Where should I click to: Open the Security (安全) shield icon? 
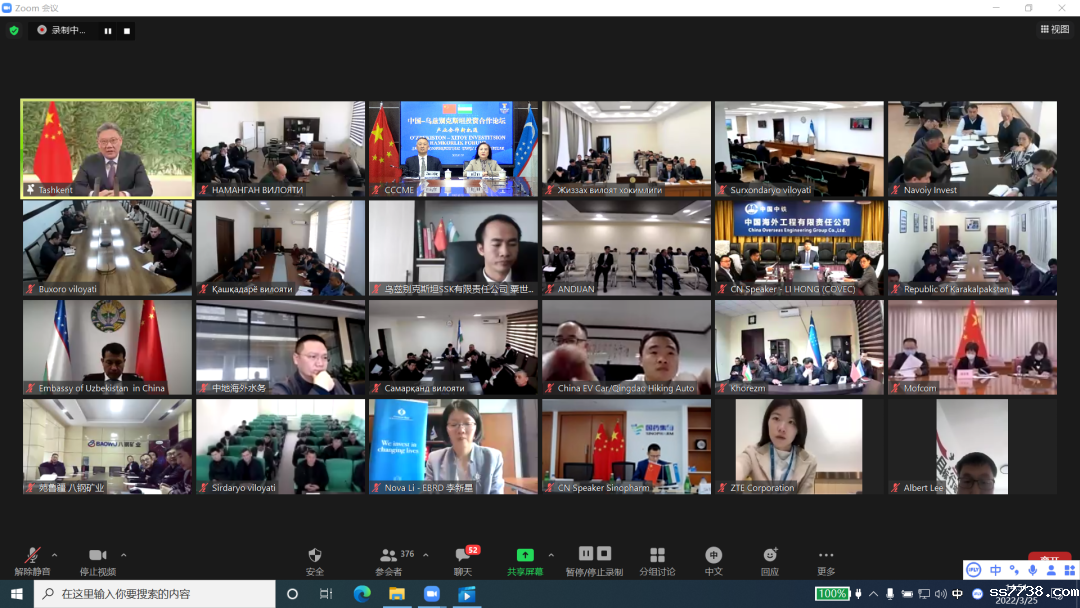pyautogui.click(x=315, y=555)
